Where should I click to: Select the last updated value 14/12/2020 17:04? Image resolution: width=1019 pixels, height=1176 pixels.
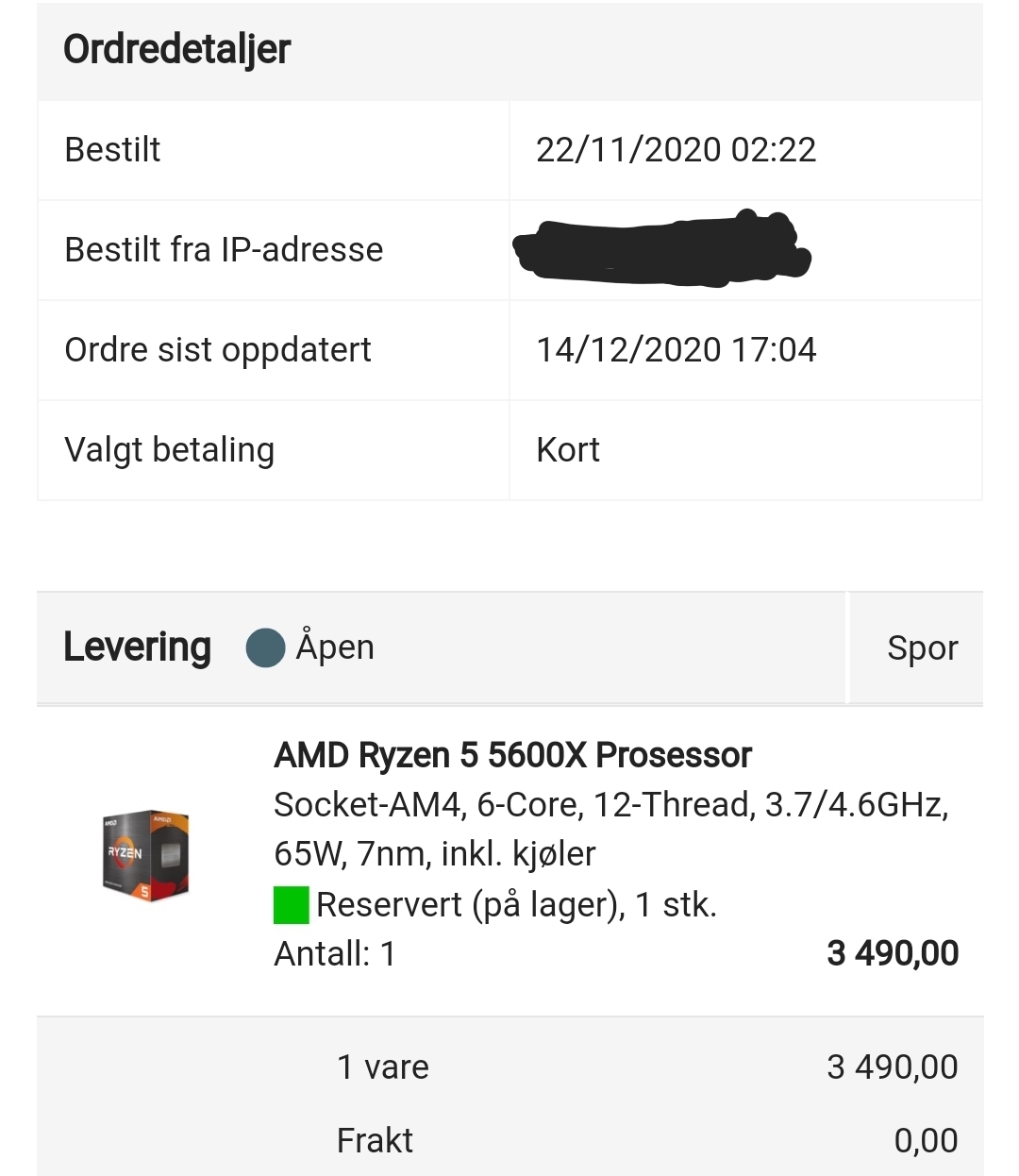click(x=676, y=350)
